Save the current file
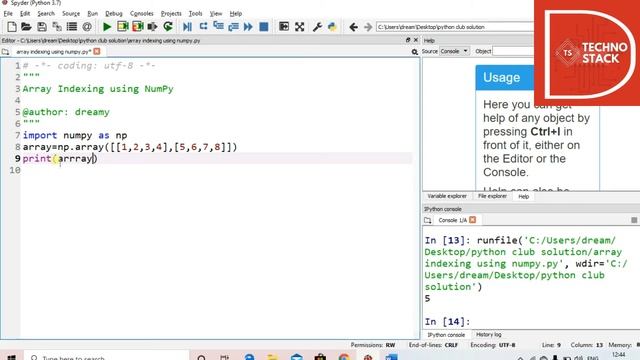Screen dimensions: 640x360 [x=42, y=27]
